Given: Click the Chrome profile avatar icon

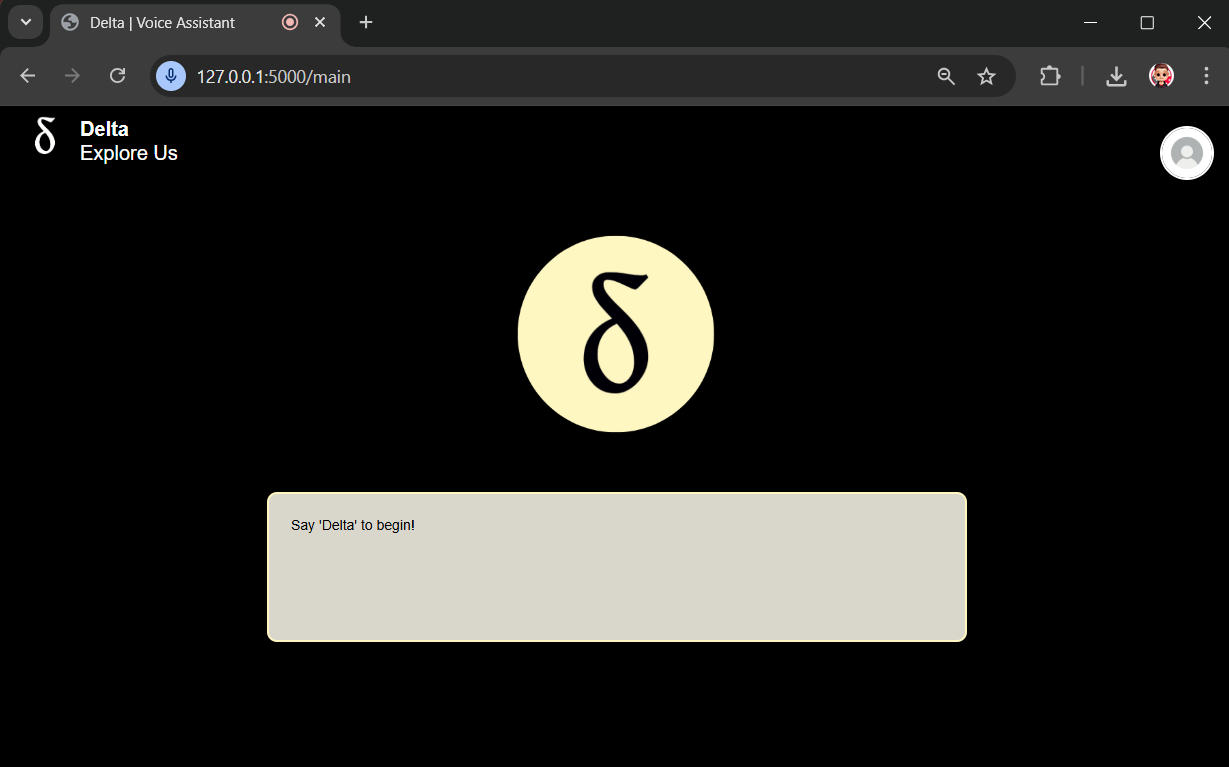Looking at the screenshot, I should [1160, 75].
